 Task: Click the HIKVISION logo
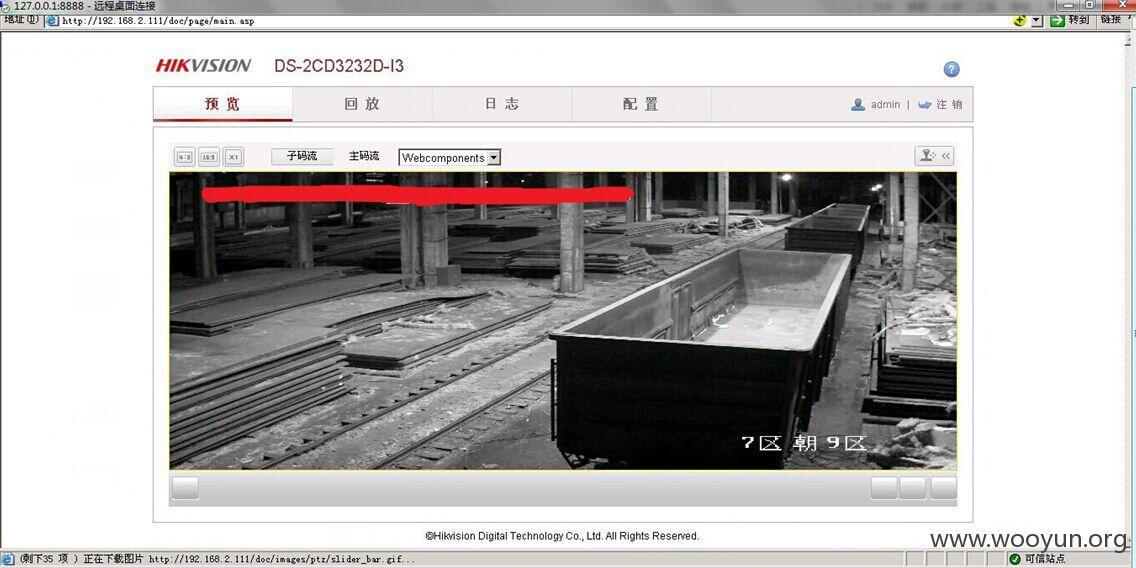[204, 66]
